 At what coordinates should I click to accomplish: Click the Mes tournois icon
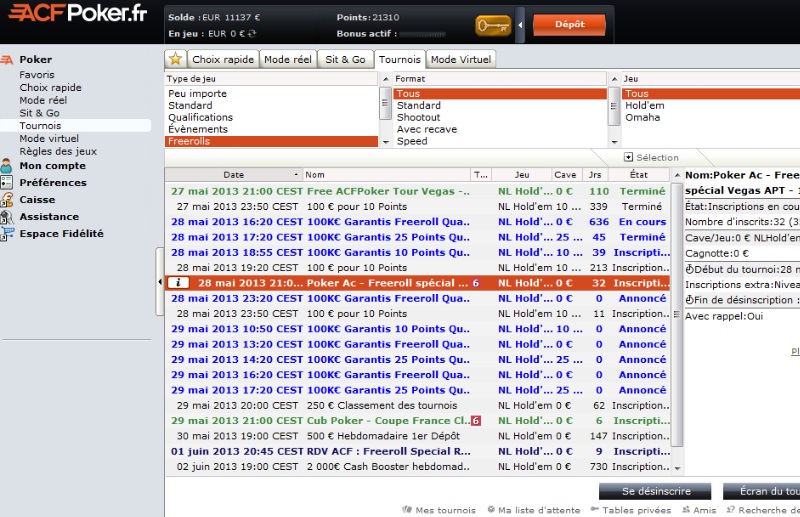[x=407, y=509]
